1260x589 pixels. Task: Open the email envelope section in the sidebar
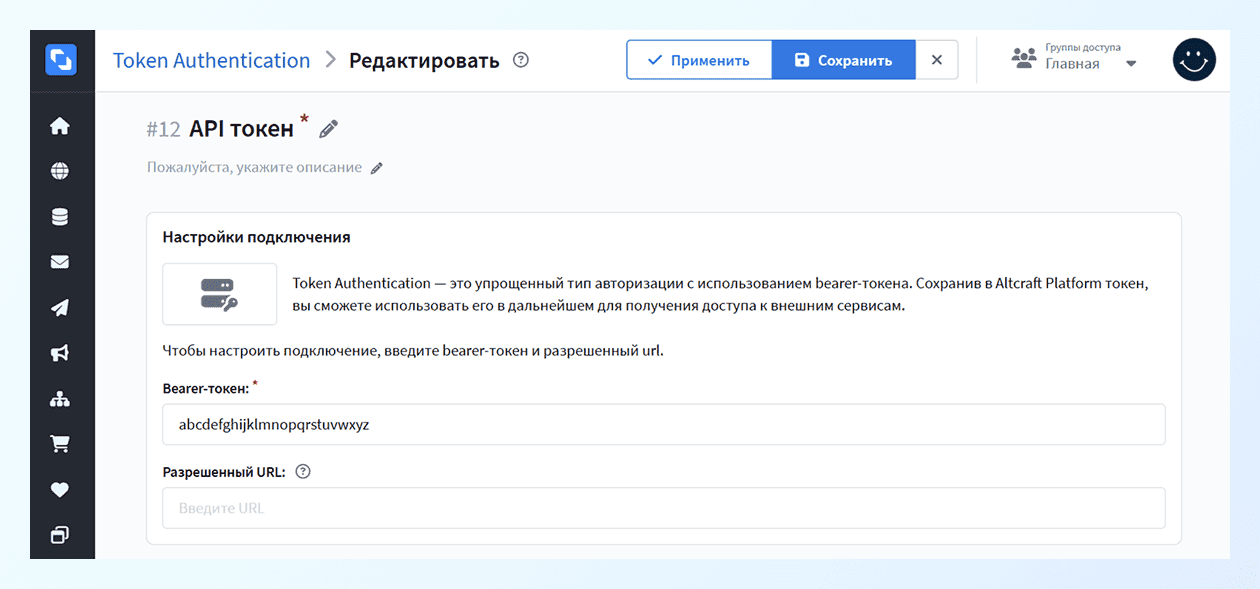pyautogui.click(x=61, y=261)
